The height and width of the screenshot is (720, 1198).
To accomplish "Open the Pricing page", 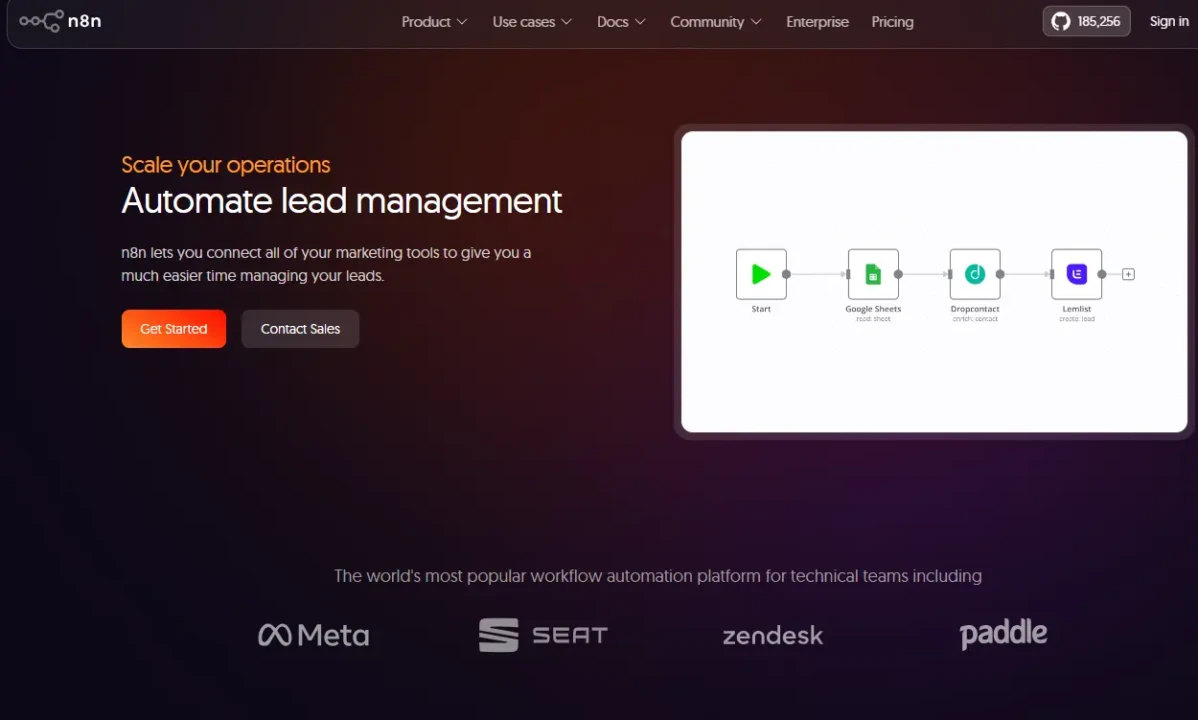I will 892,22.
